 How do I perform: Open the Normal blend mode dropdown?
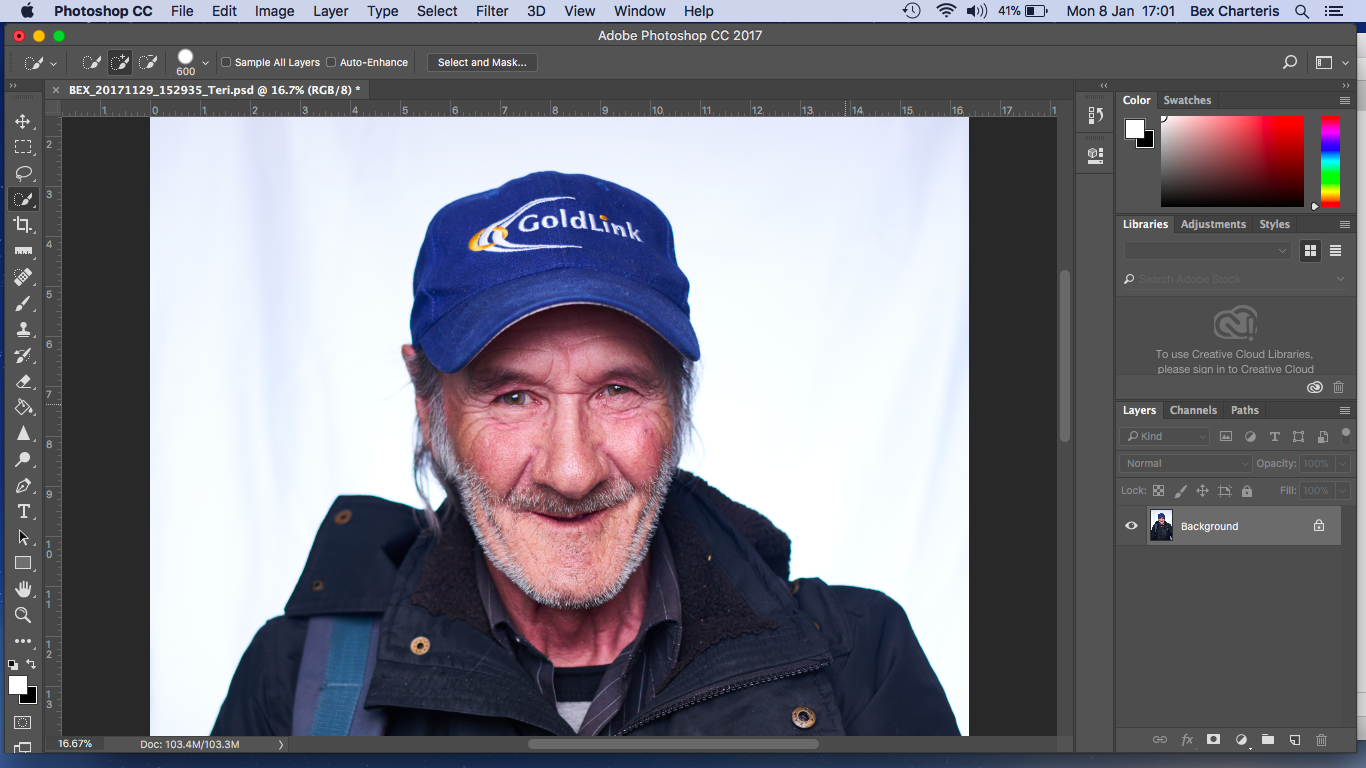point(1185,464)
